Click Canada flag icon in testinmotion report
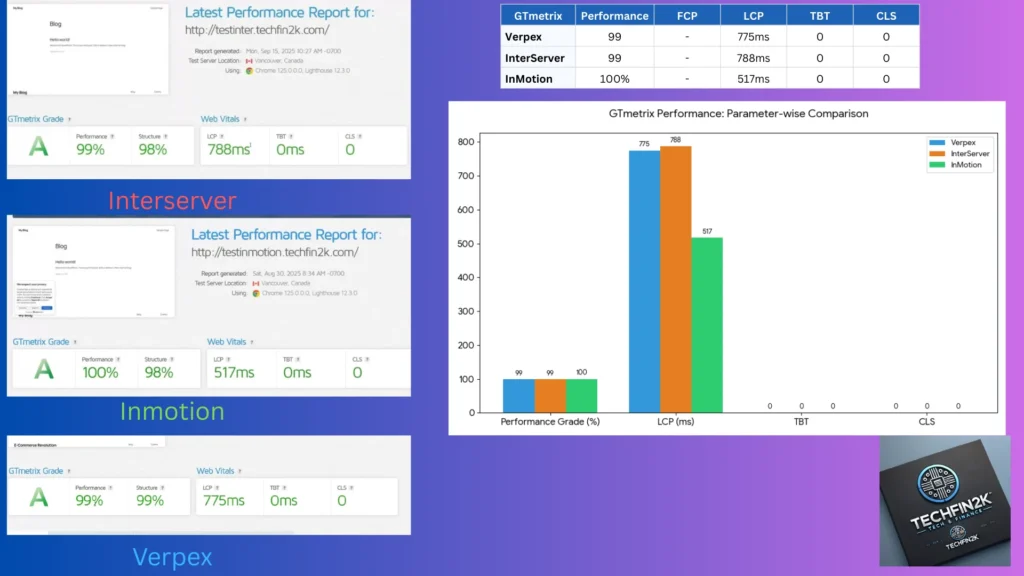The width and height of the screenshot is (1024, 576). click(x=256, y=283)
